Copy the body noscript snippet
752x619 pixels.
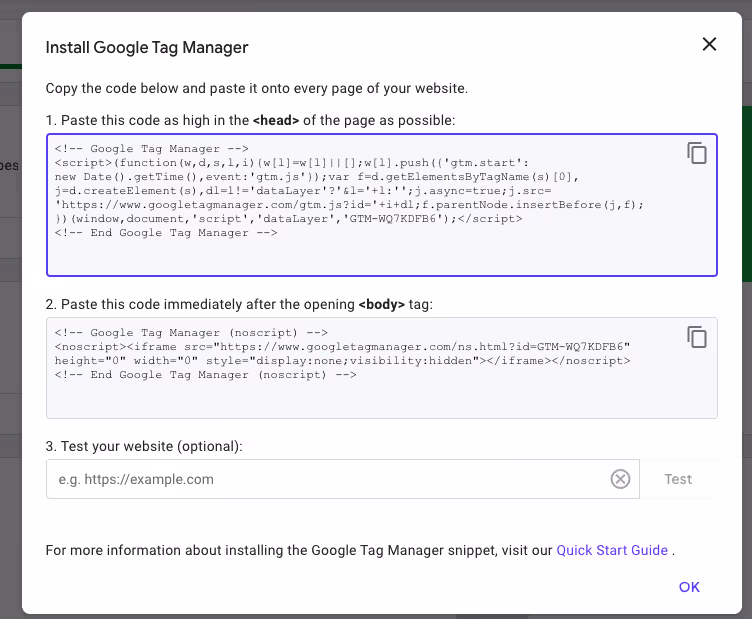pyautogui.click(x=697, y=337)
